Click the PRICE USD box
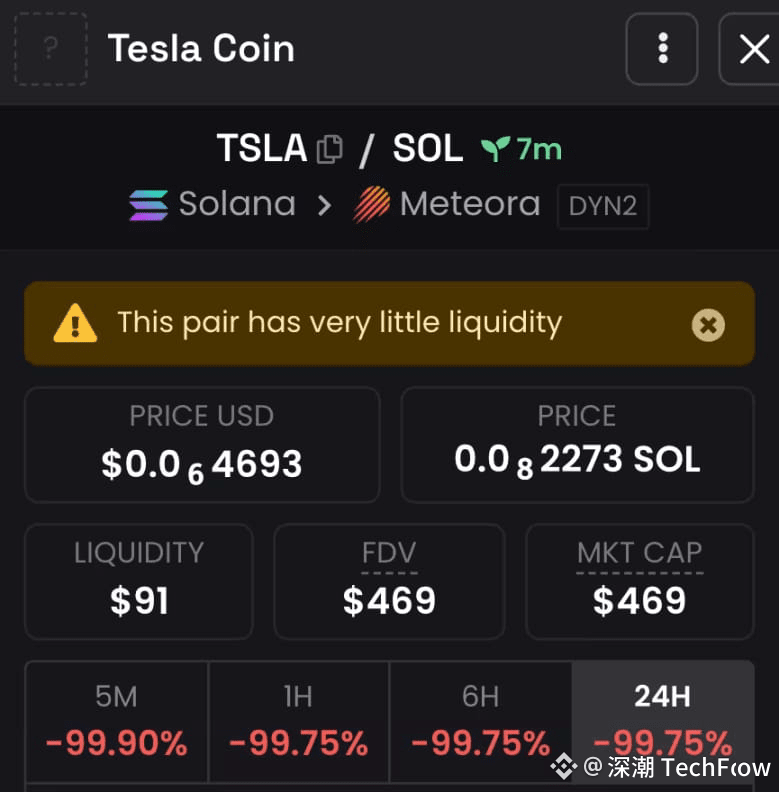The height and width of the screenshot is (792, 779). [202, 444]
